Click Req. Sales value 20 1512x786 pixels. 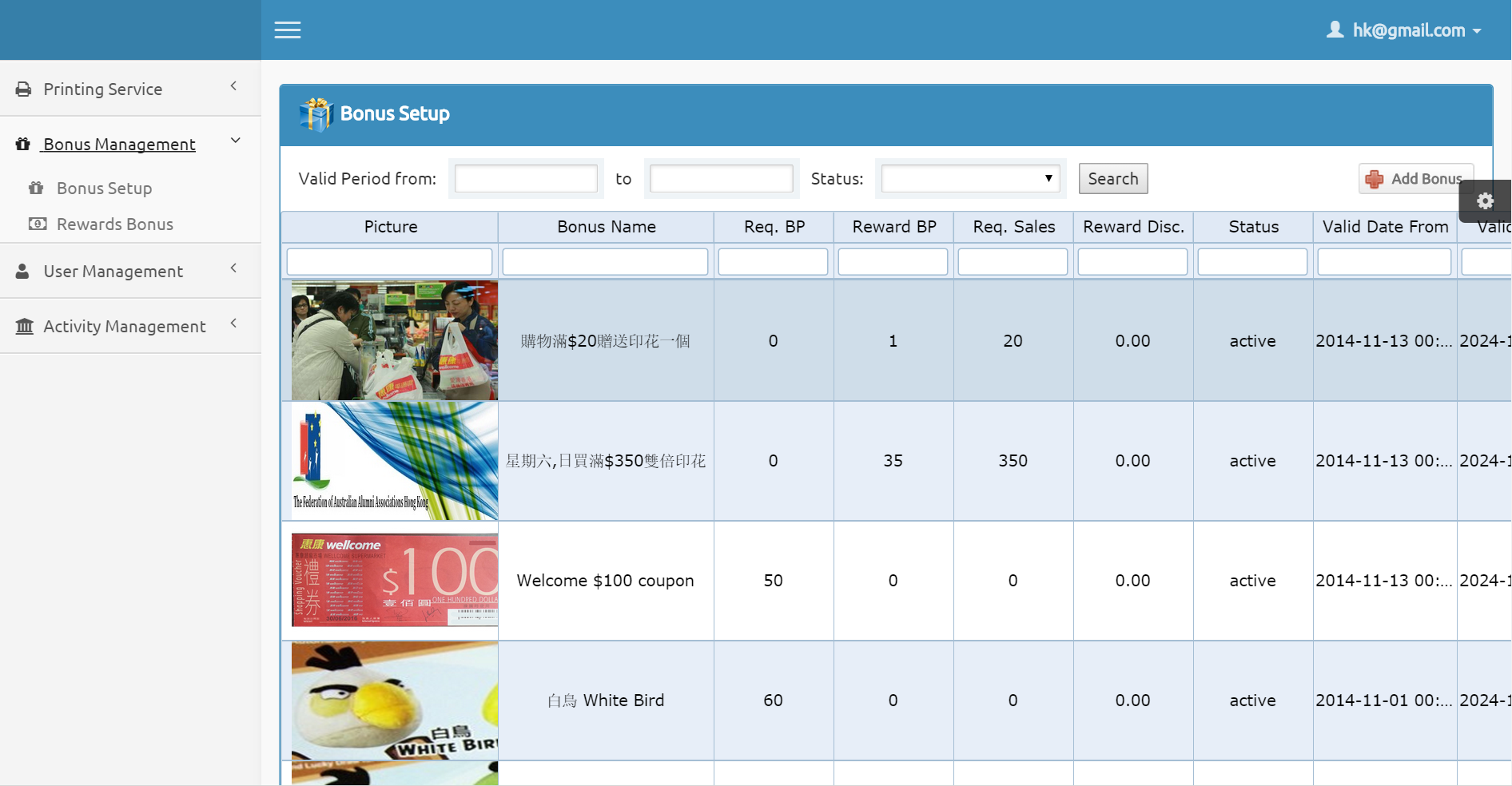click(1013, 341)
